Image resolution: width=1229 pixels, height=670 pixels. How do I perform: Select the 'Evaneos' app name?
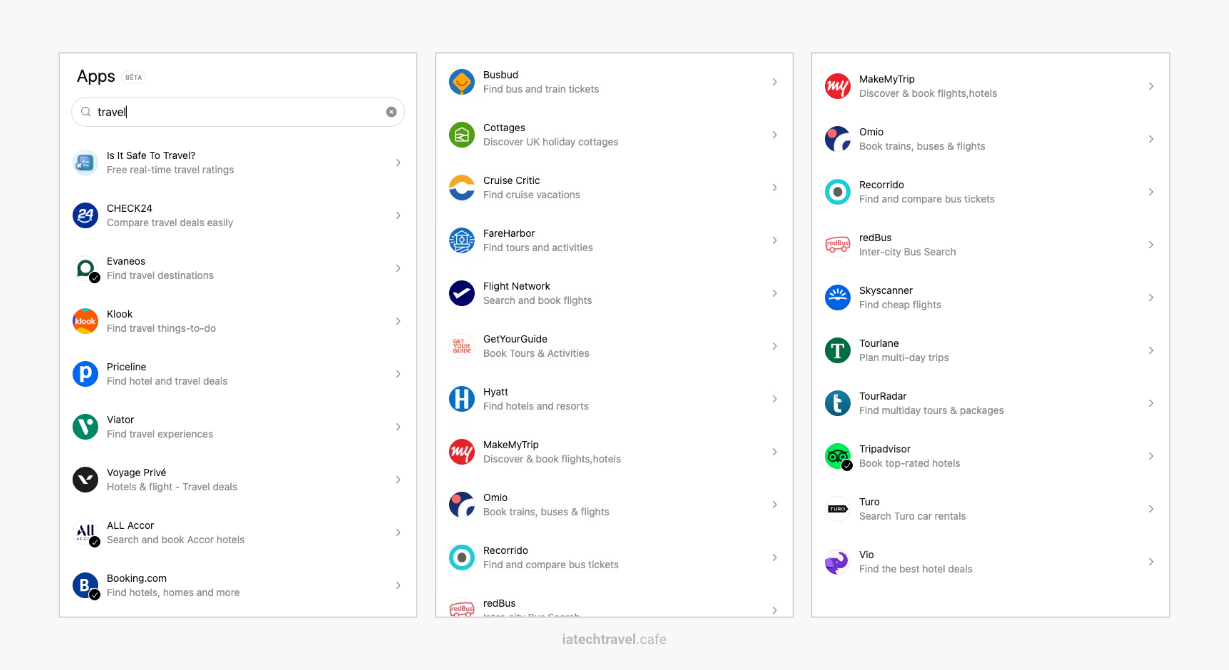pos(126,261)
